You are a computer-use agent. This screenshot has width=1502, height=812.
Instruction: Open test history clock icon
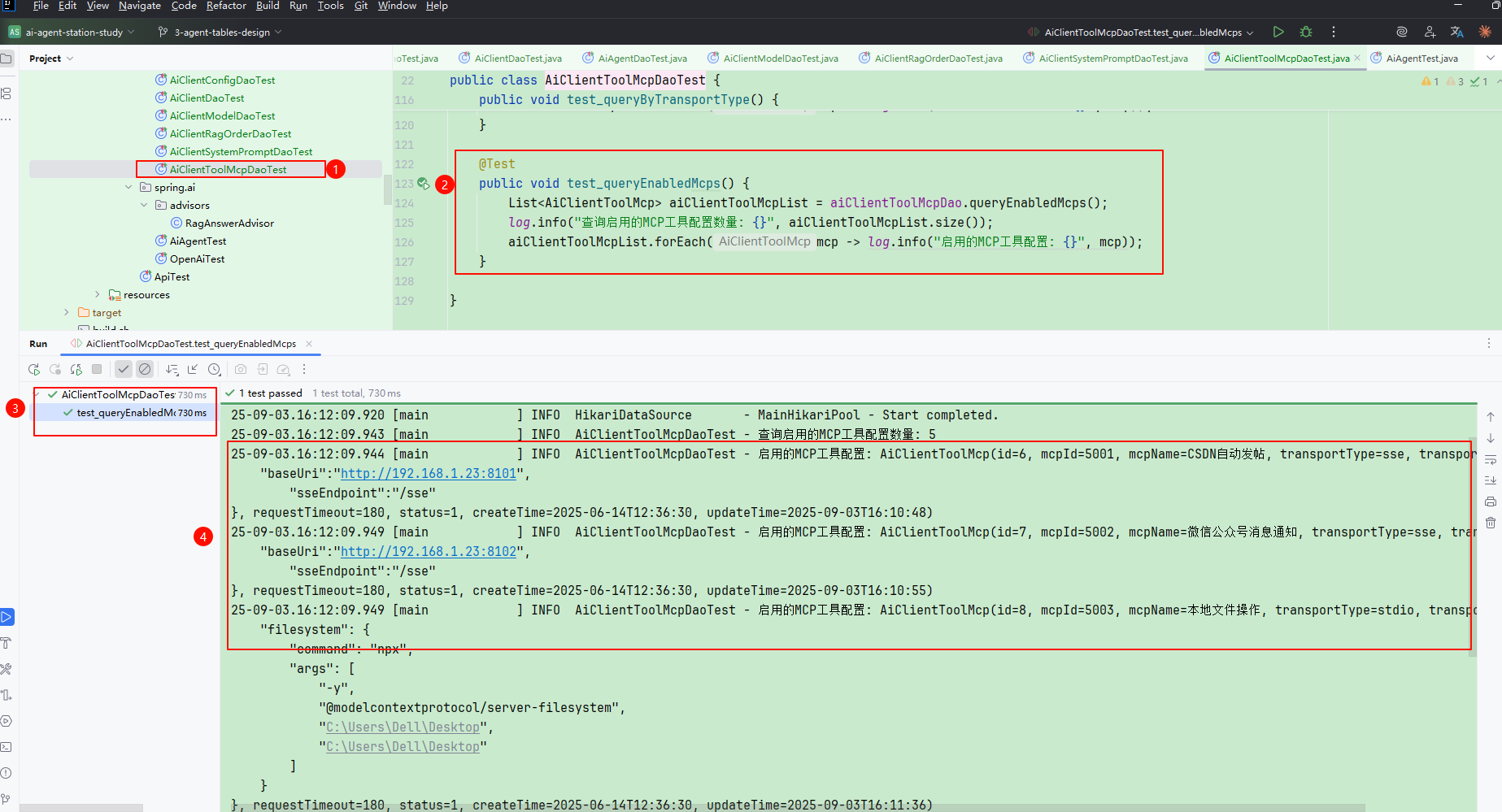click(214, 369)
